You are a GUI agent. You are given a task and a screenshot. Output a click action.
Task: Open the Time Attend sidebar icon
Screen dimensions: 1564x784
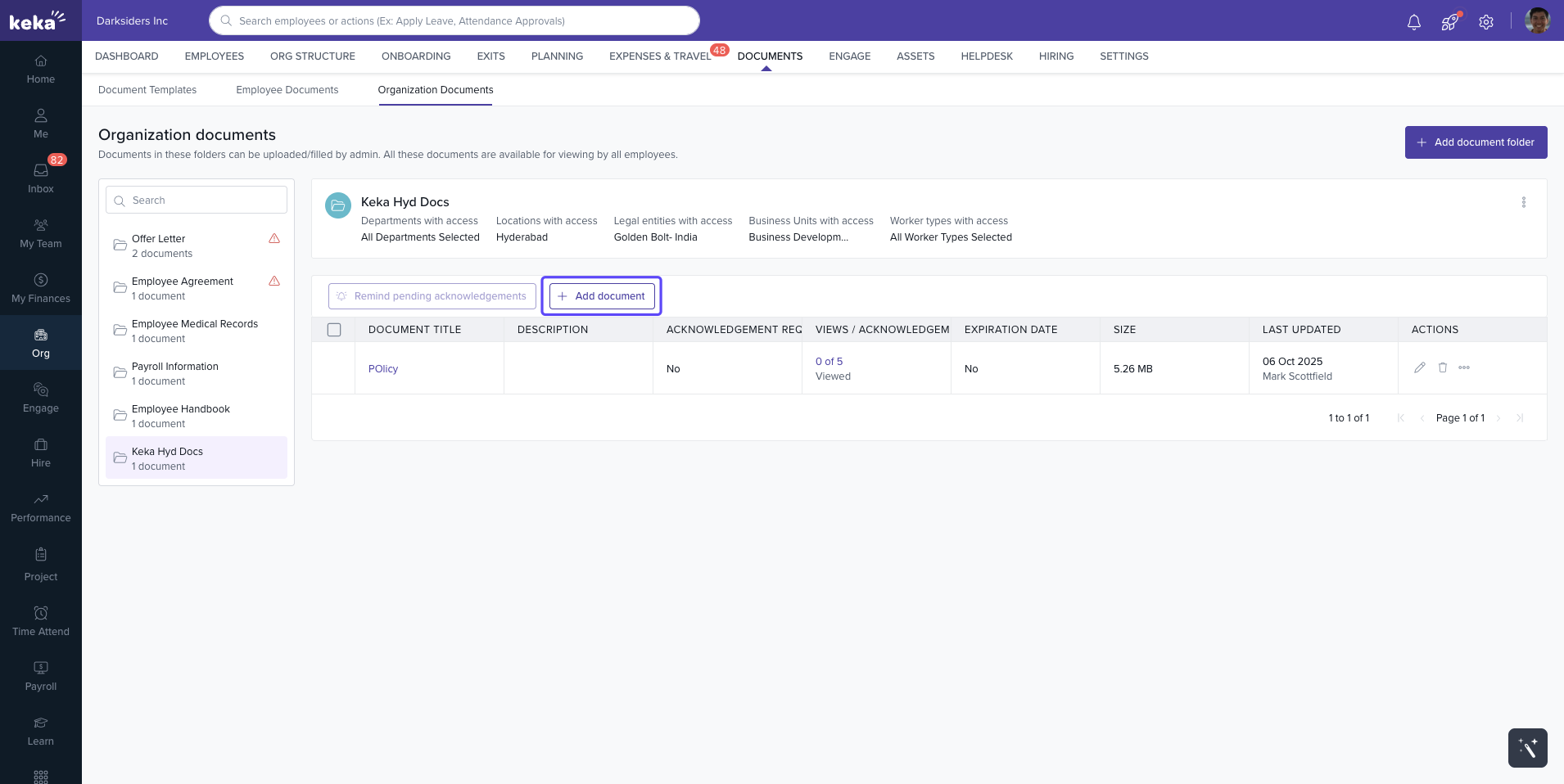click(x=41, y=620)
